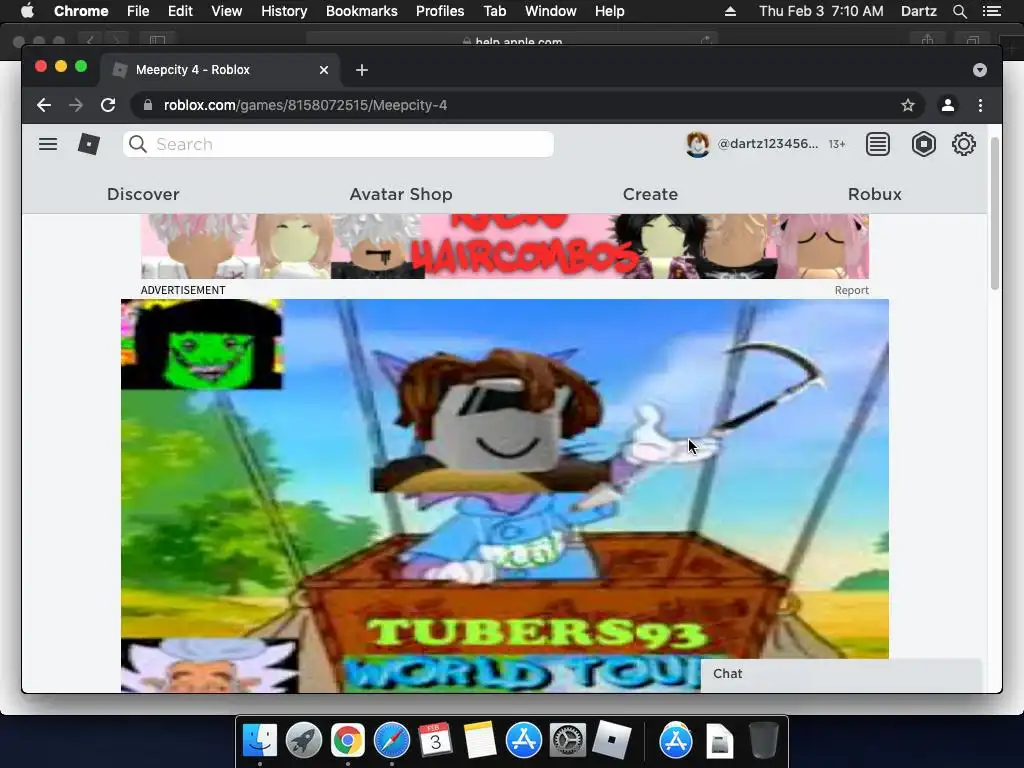Close the Meepcity 4 - Roblox tab
The width and height of the screenshot is (1024, 768).
coord(324,70)
